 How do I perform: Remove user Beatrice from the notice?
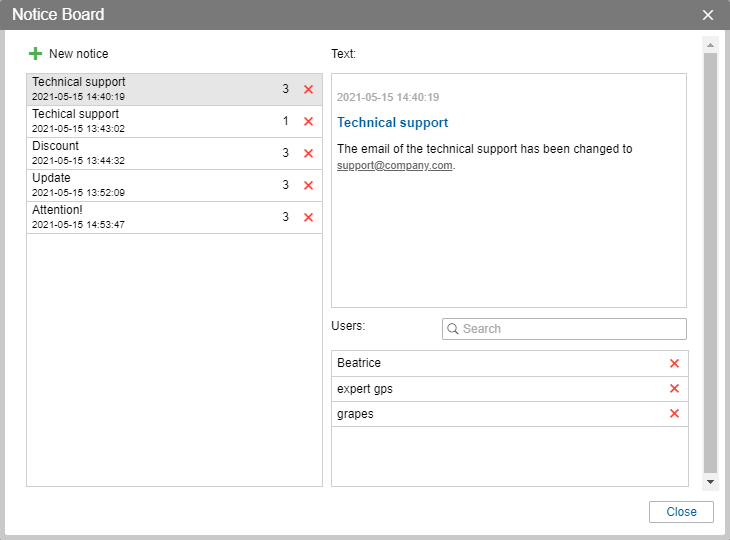coord(674,363)
